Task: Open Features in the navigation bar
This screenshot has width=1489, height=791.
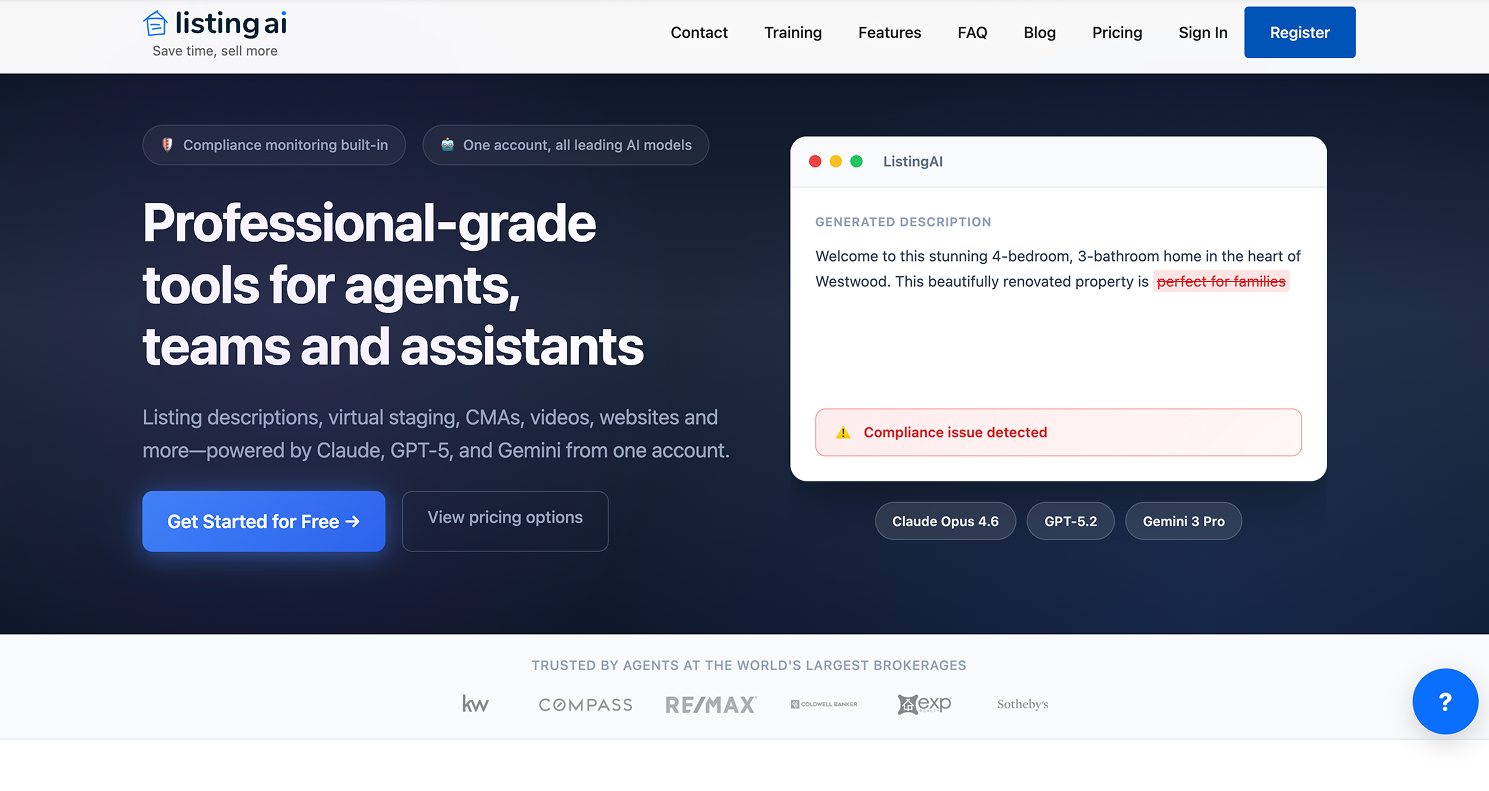Action: 890,32
